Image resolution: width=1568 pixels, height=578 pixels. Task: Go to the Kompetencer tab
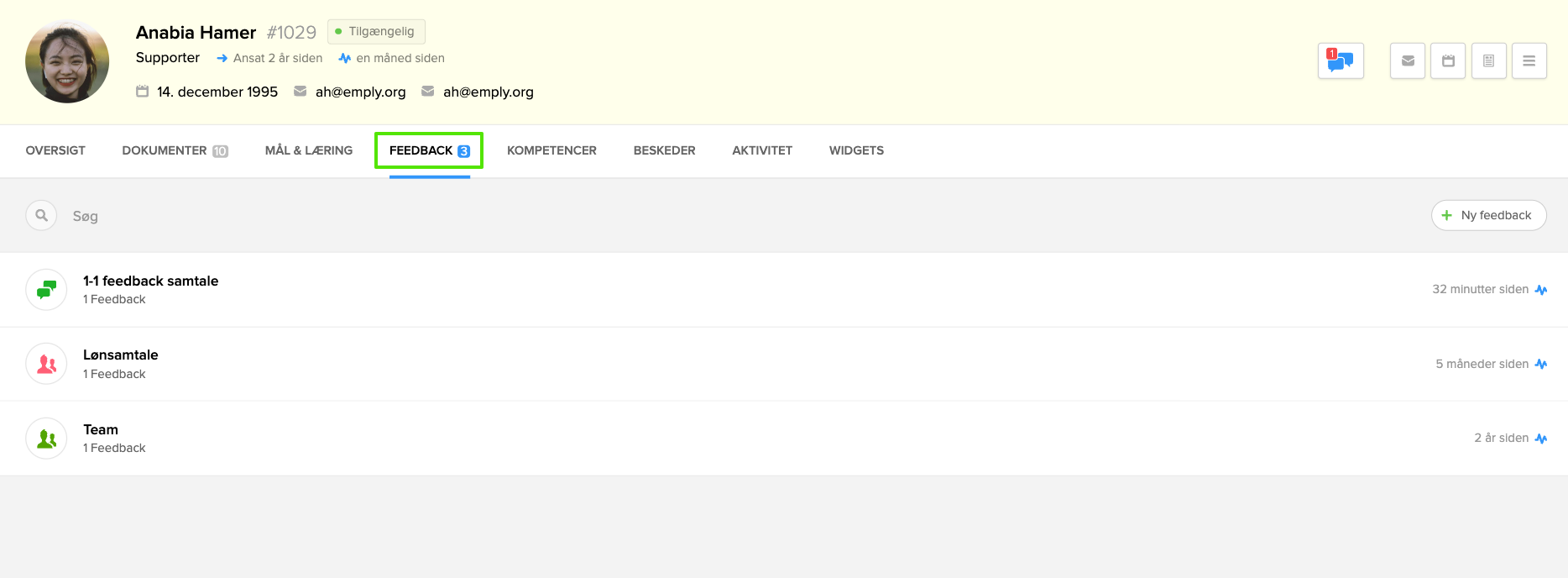click(551, 150)
